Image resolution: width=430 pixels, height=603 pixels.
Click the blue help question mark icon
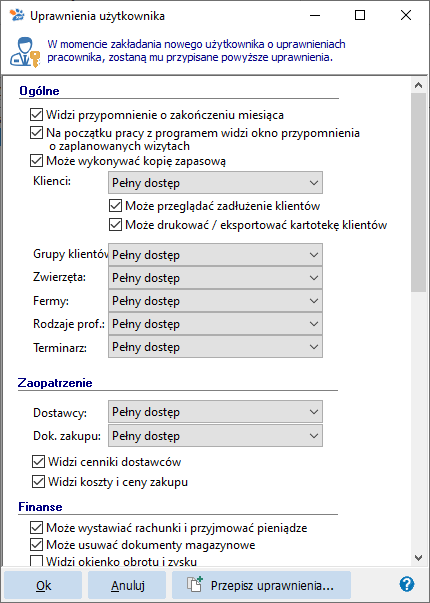(407, 585)
